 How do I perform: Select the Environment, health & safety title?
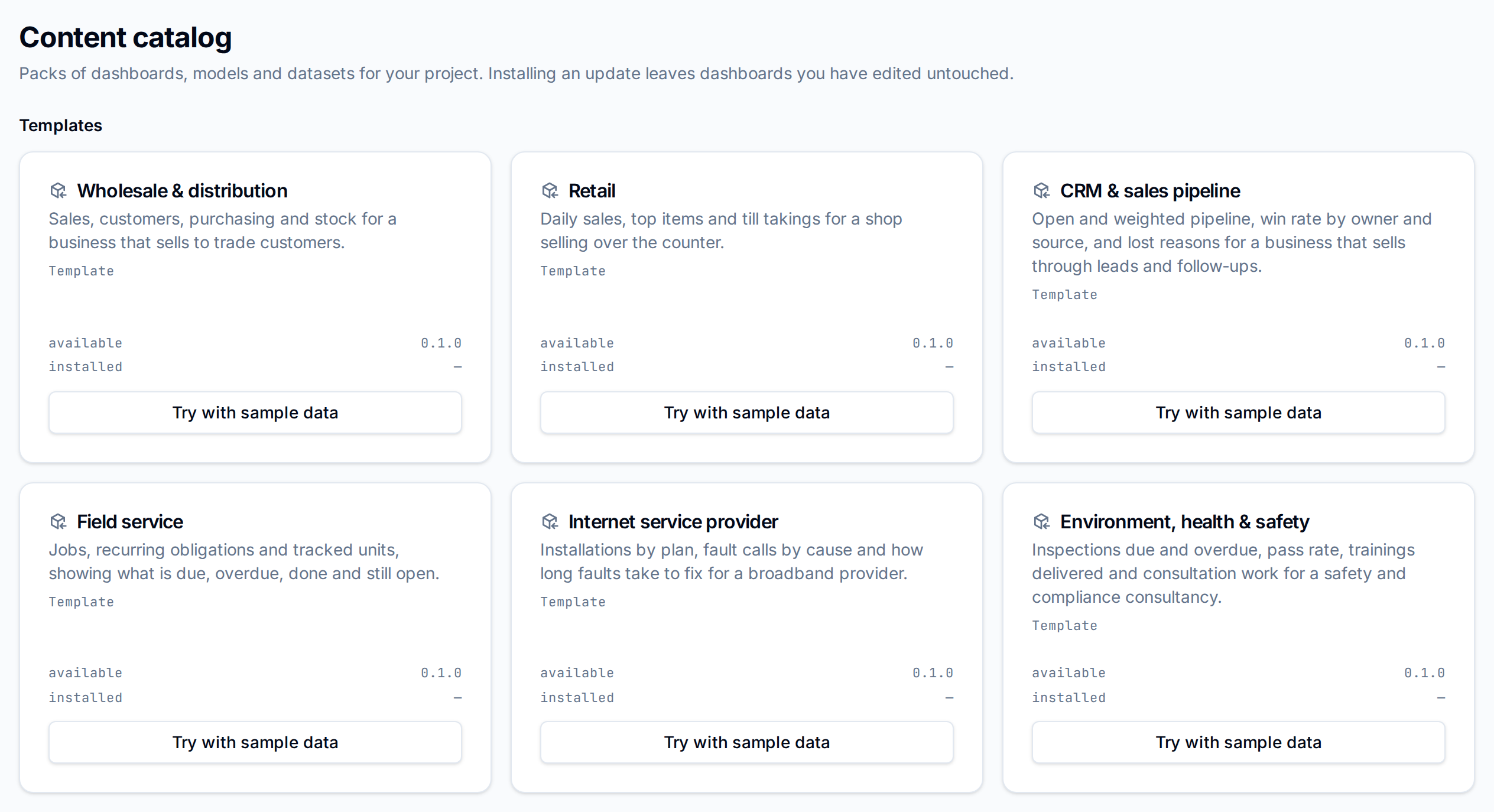pyautogui.click(x=1184, y=522)
